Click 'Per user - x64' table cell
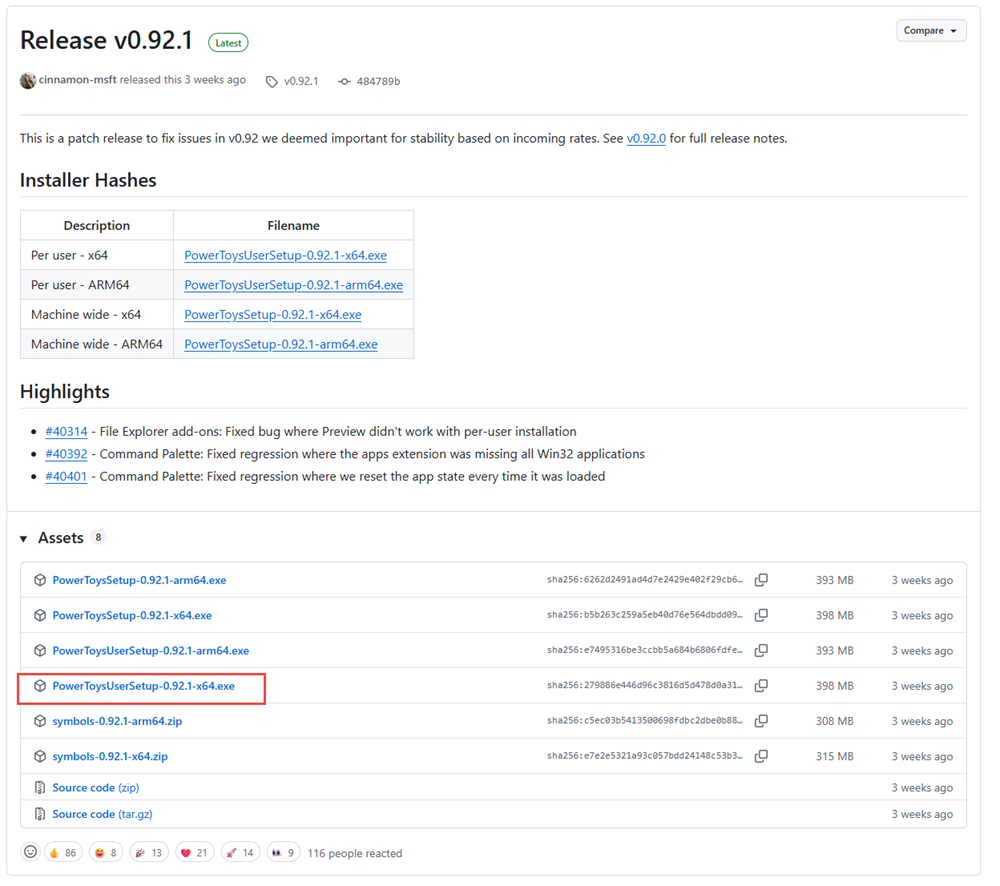The width and height of the screenshot is (1000, 886). (x=97, y=255)
